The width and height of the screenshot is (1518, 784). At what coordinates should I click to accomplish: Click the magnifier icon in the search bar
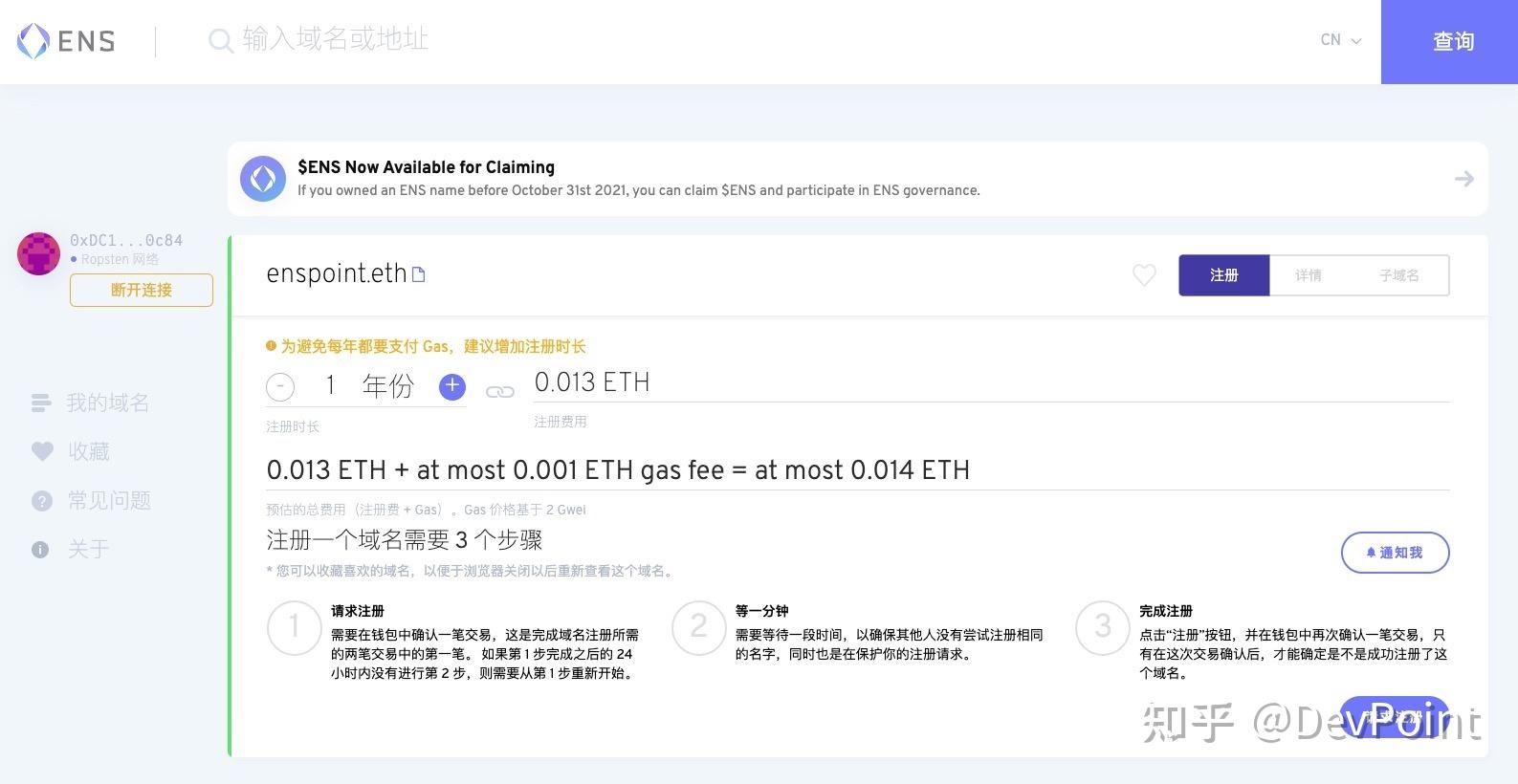tap(220, 39)
